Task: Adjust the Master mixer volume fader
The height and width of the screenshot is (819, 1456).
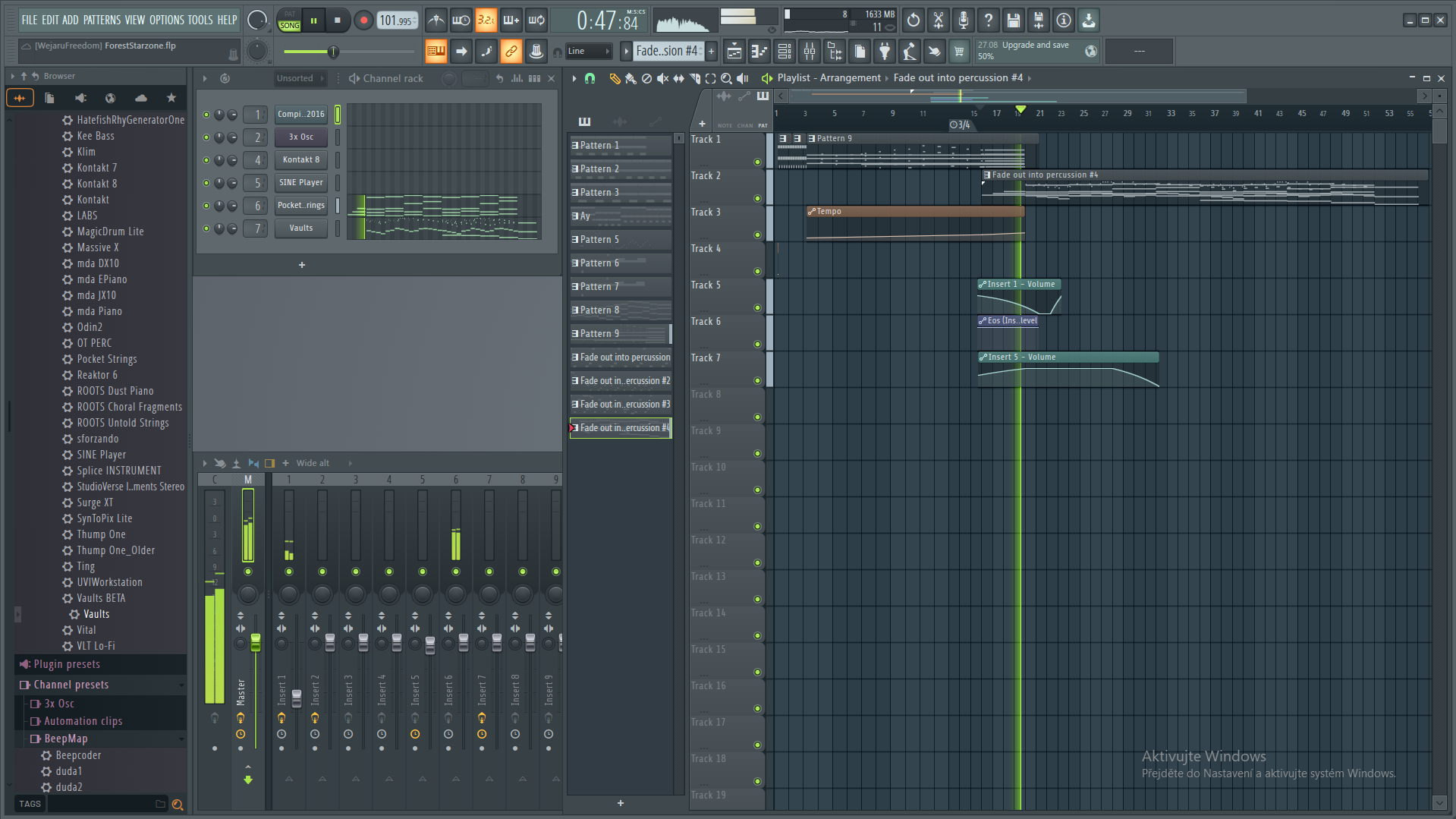Action: click(256, 643)
